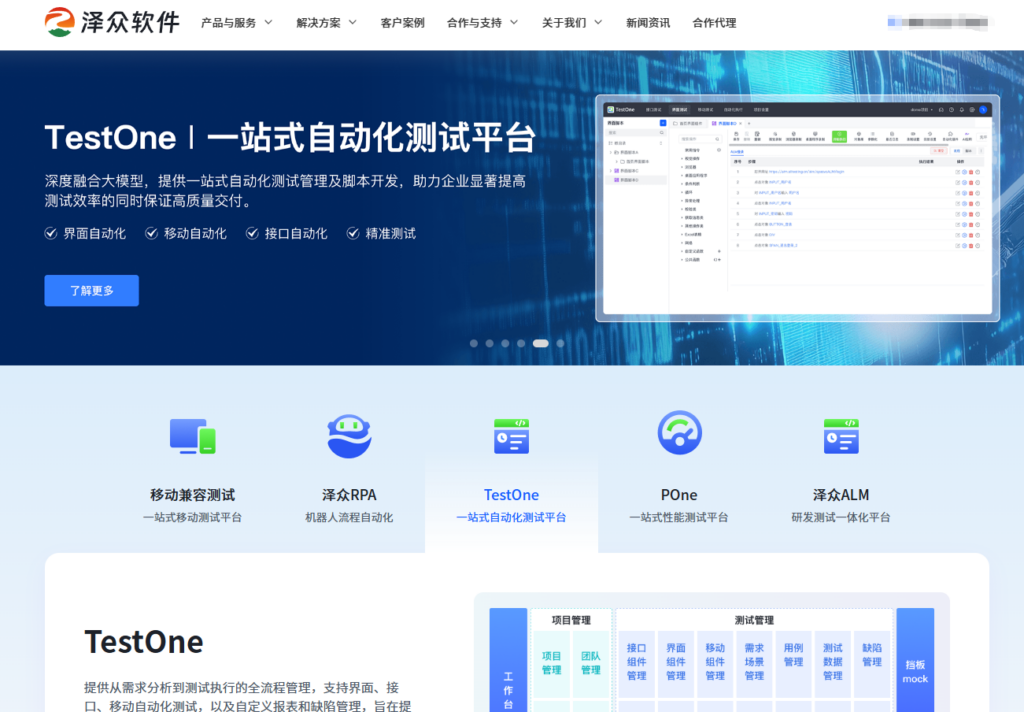Select the 客户案例 menu item
The width and height of the screenshot is (1024, 712).
pyautogui.click(x=403, y=21)
